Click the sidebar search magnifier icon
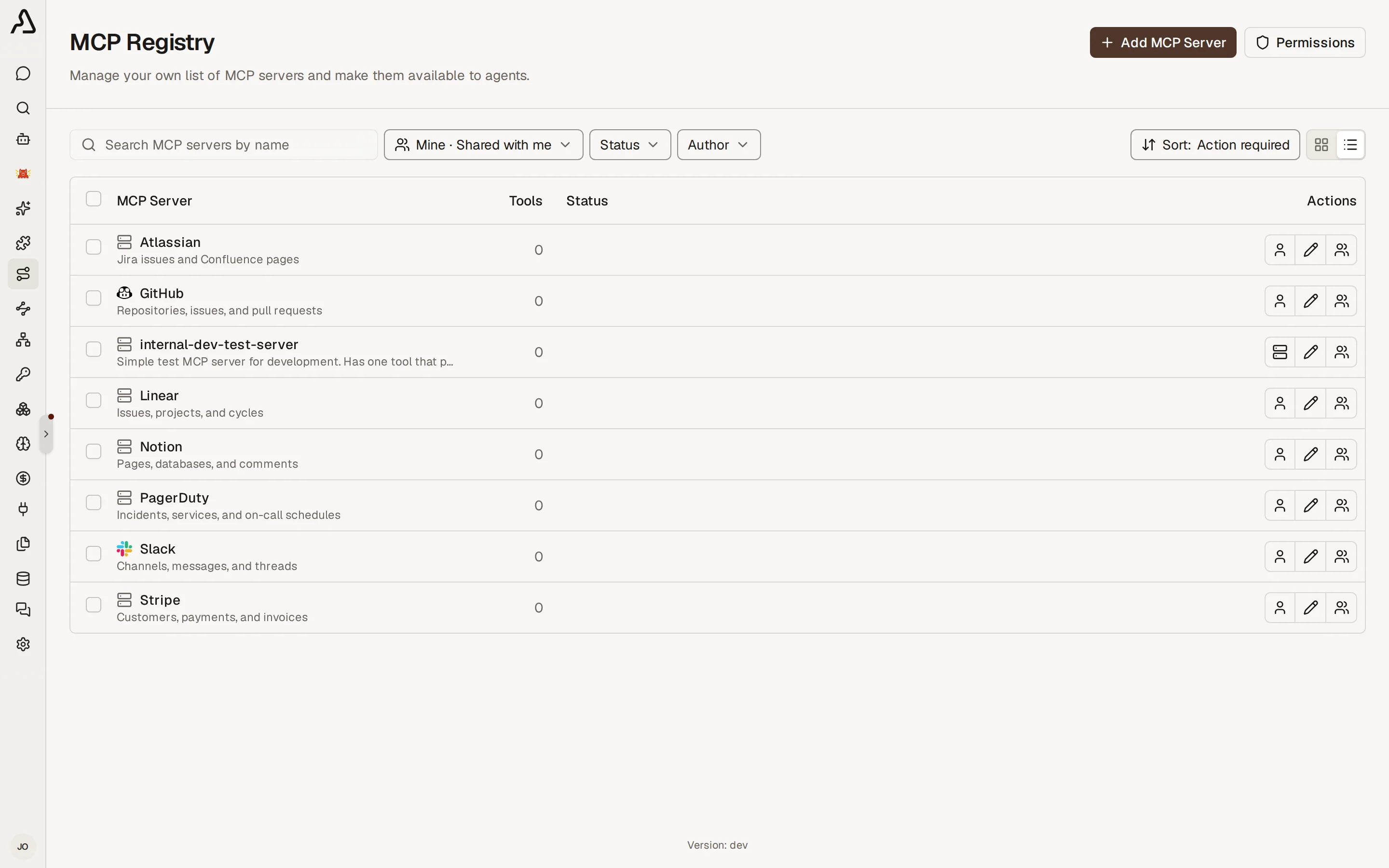Viewport: 1389px width, 868px height. click(23, 108)
